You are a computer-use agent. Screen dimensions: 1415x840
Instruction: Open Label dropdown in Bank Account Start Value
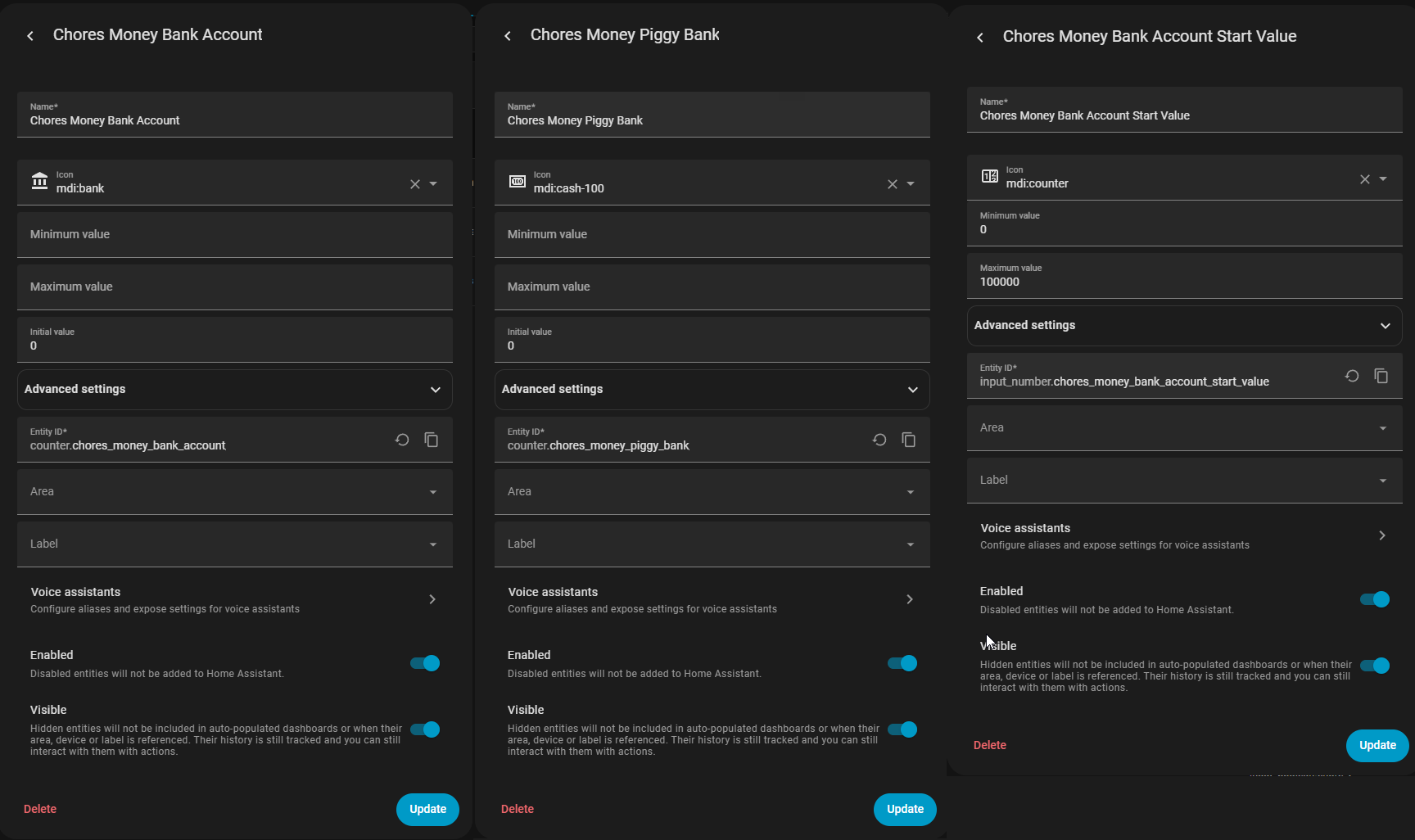pyautogui.click(x=1184, y=481)
